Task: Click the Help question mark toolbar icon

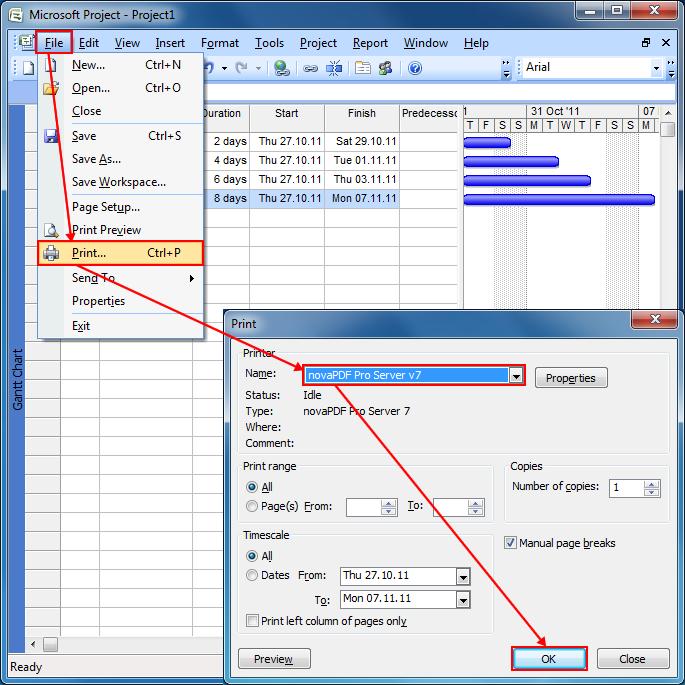Action: (414, 68)
